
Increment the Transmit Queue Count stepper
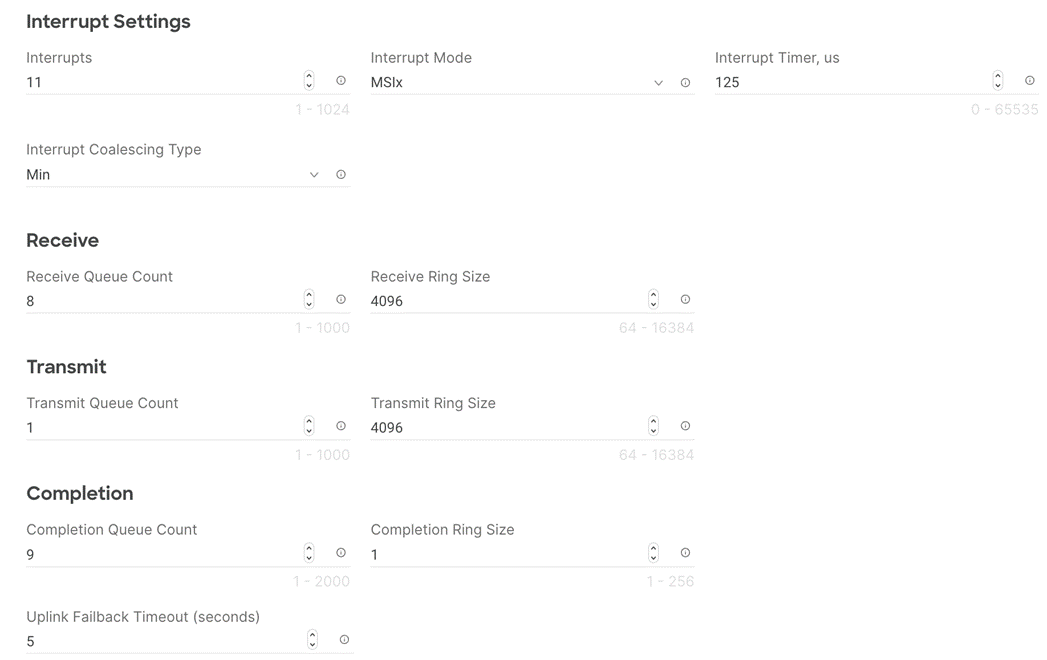[309, 421]
